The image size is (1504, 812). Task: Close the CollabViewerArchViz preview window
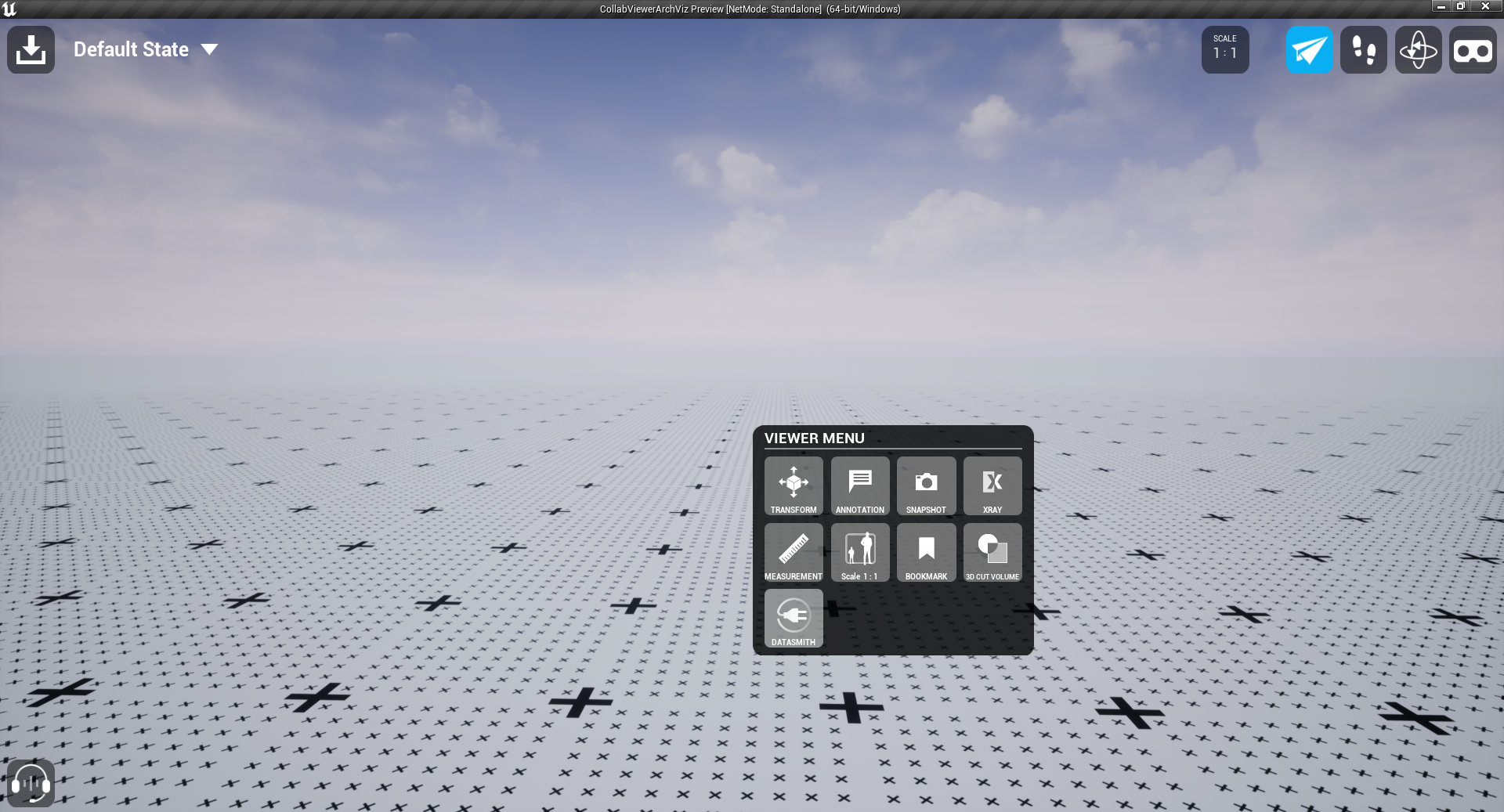(1486, 6)
